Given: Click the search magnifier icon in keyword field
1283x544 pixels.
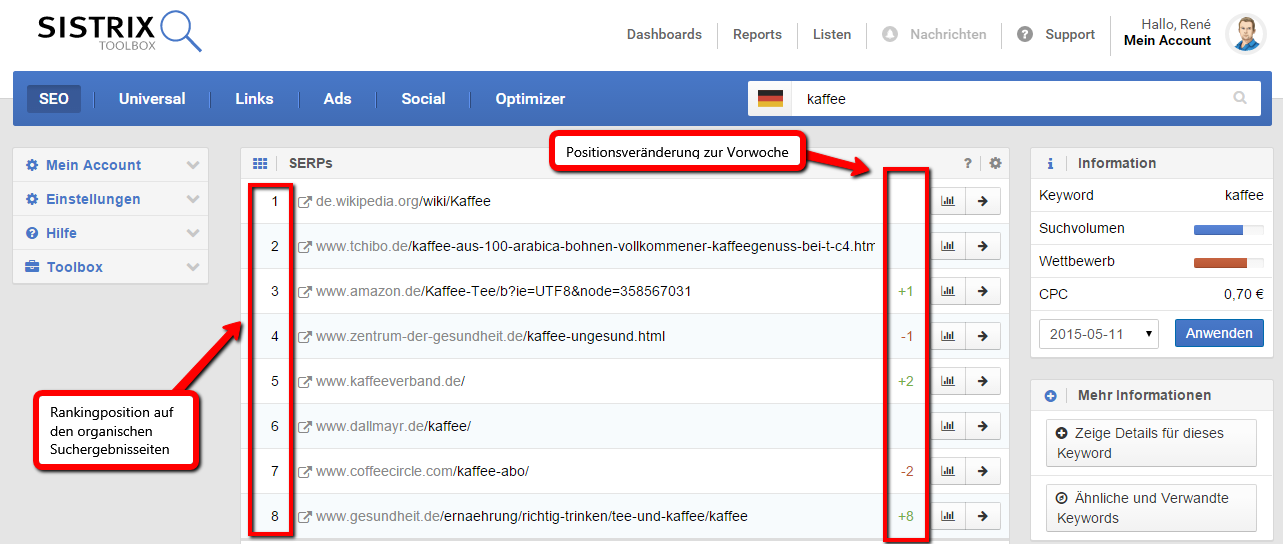Looking at the screenshot, I should pos(1240,98).
